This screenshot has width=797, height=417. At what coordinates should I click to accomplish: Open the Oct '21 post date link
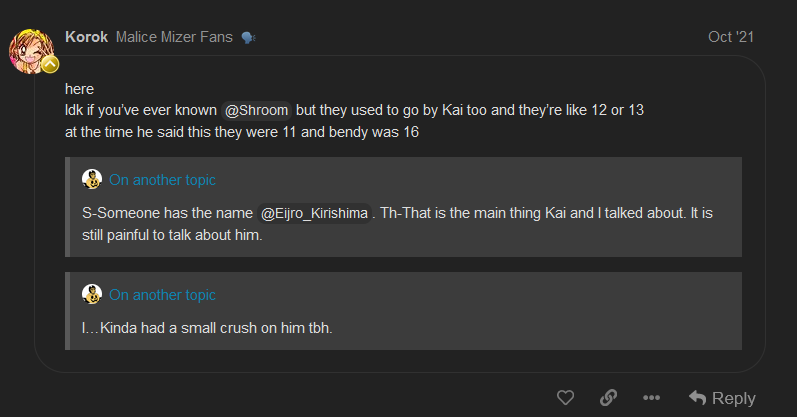point(731,37)
